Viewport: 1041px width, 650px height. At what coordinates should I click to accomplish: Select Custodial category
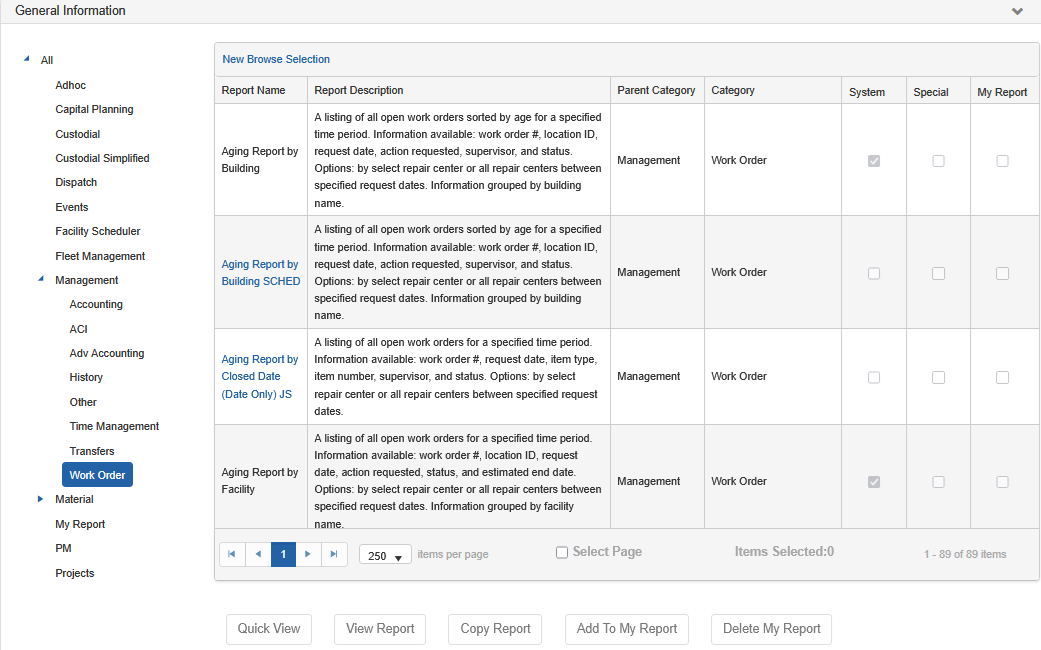tap(78, 134)
